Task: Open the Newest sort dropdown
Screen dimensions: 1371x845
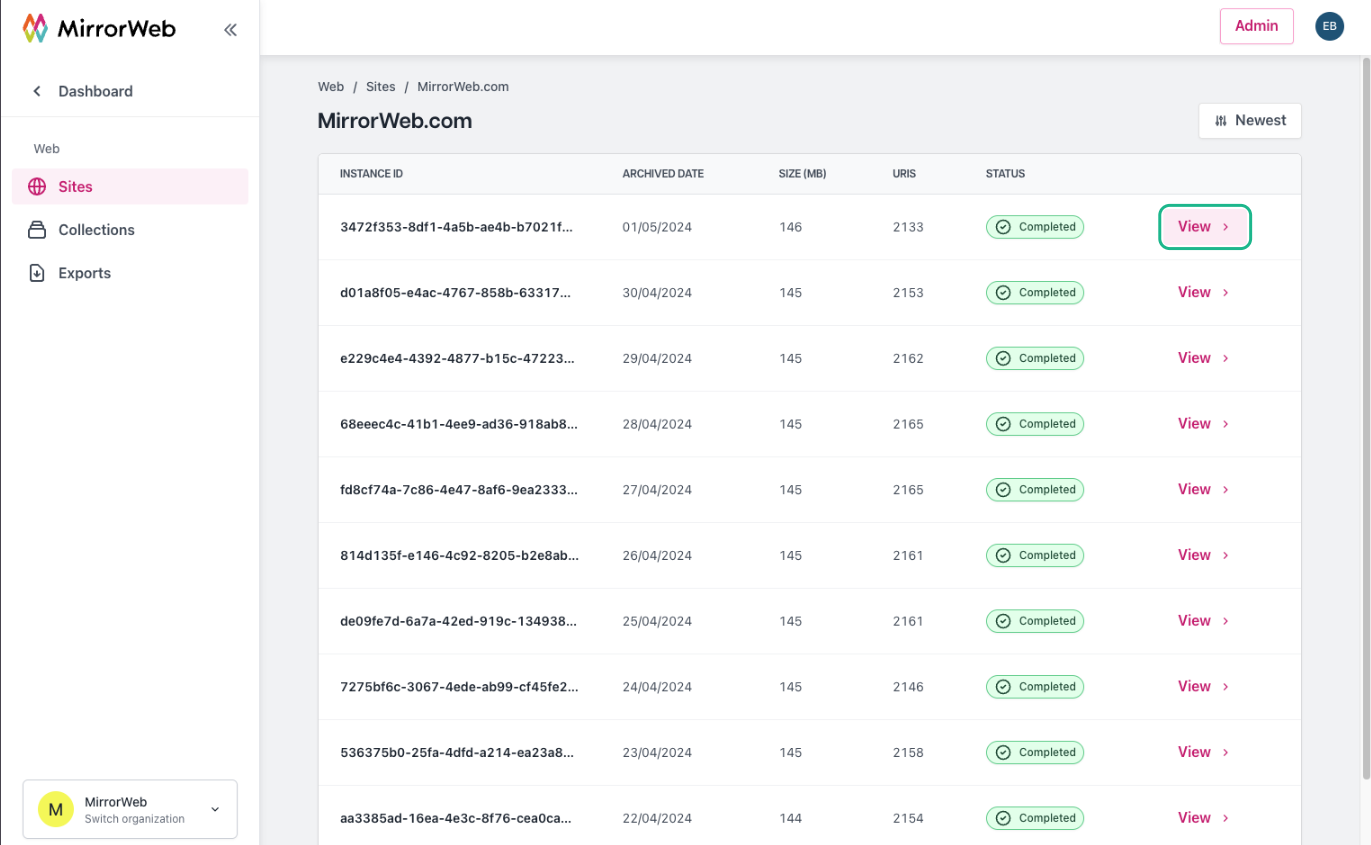Action: (1250, 120)
